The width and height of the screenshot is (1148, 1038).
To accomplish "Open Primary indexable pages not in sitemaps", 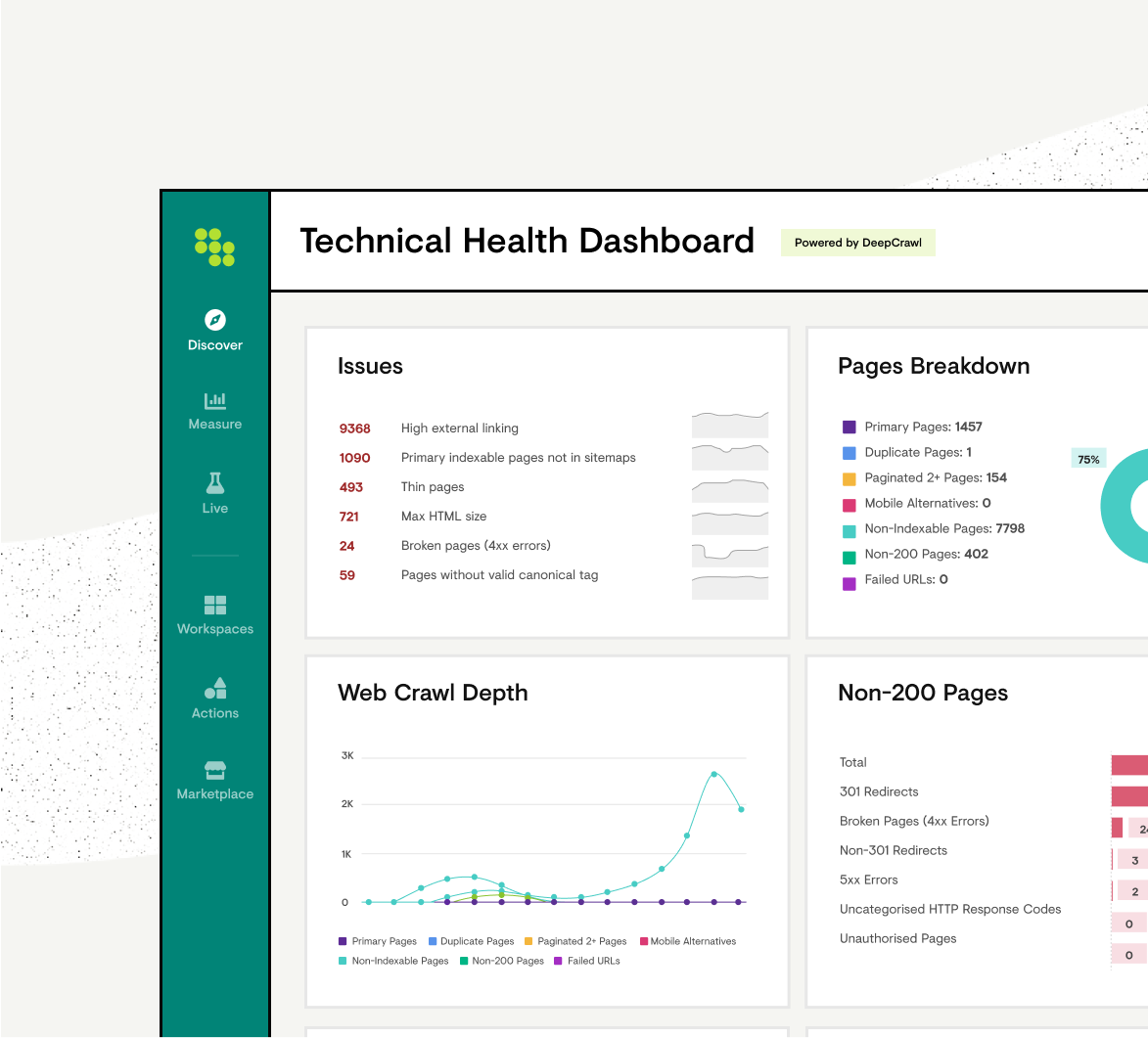I will tap(519, 458).
